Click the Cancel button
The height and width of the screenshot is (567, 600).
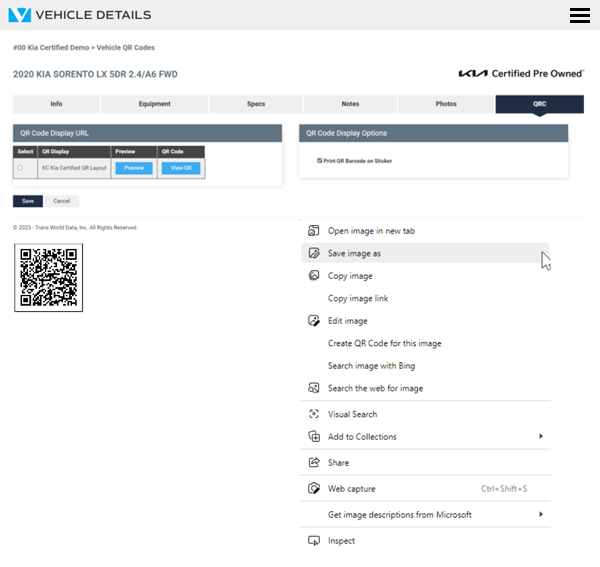click(x=62, y=201)
